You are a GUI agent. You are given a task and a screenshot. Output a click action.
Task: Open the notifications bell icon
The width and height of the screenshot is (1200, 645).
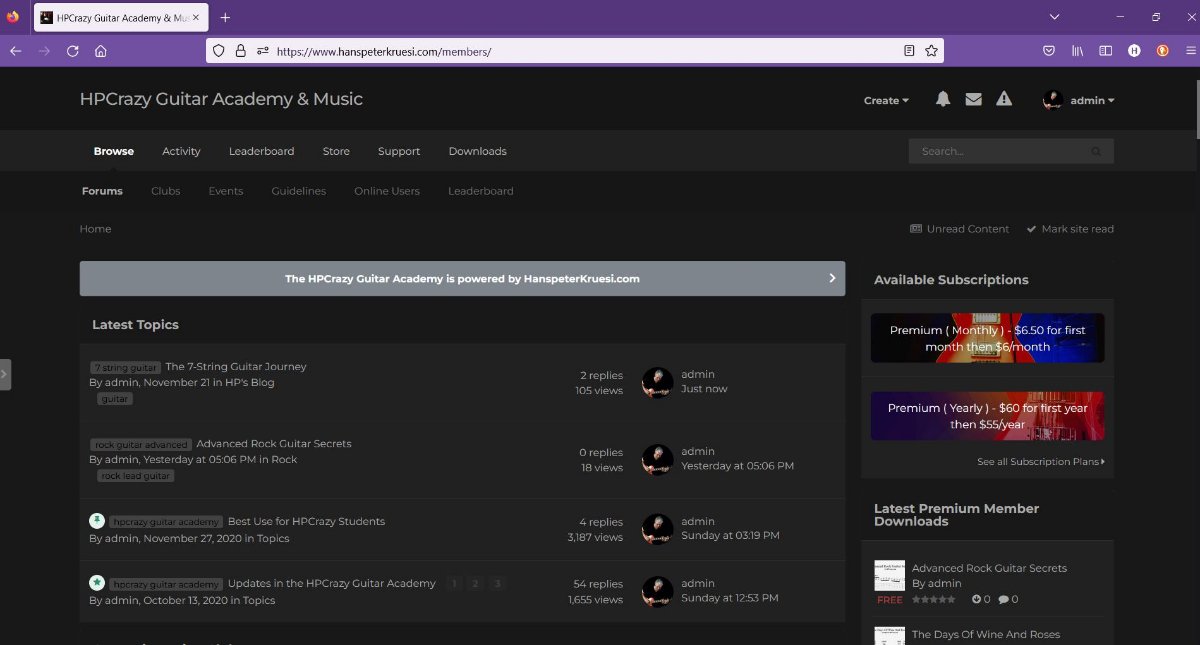click(942, 99)
